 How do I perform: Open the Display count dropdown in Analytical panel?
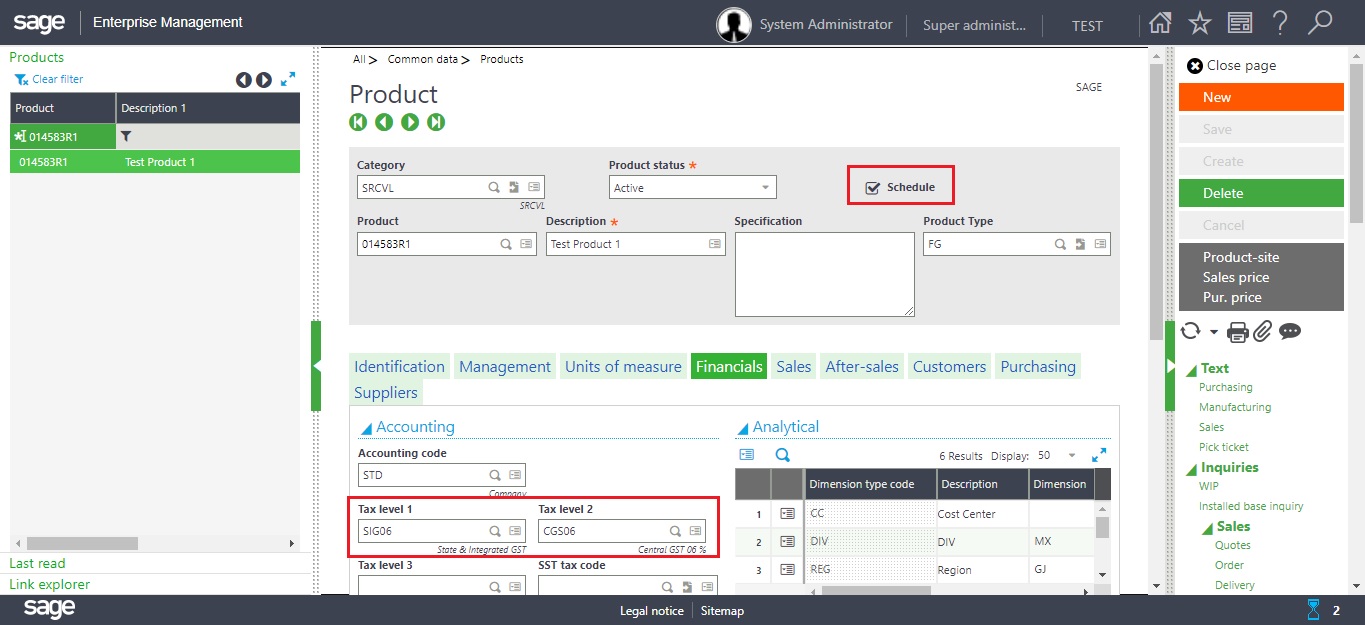(x=1072, y=454)
